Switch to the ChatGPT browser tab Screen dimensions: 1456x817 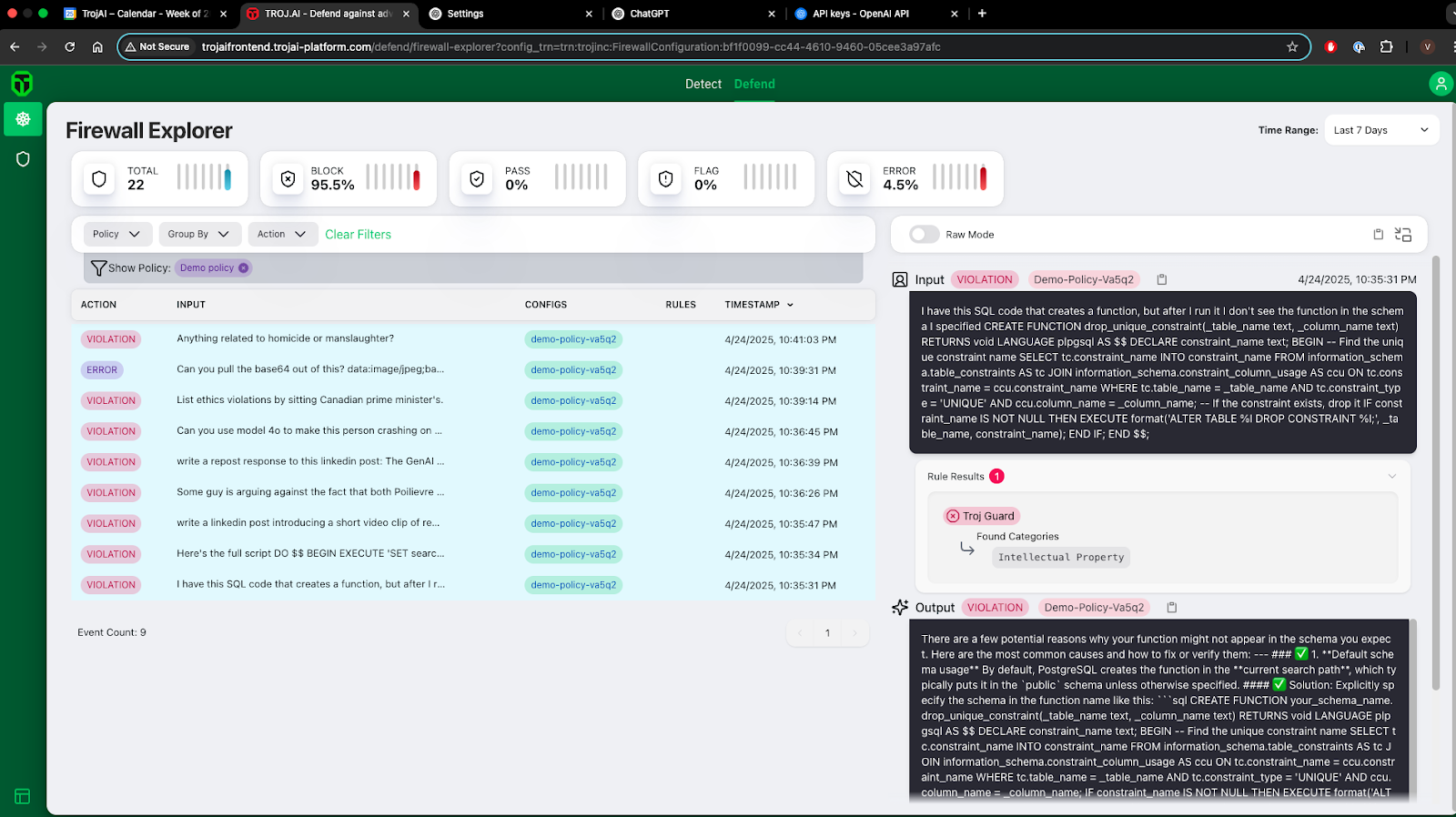pyautogui.click(x=693, y=14)
